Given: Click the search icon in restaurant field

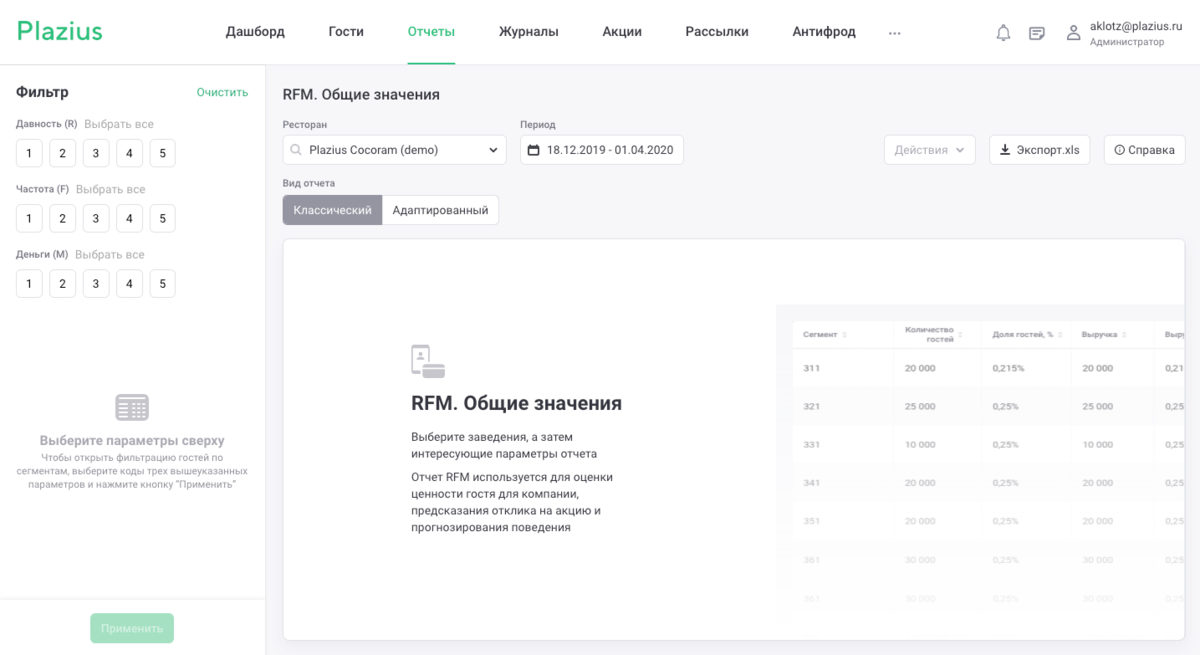Looking at the screenshot, I should (296, 150).
